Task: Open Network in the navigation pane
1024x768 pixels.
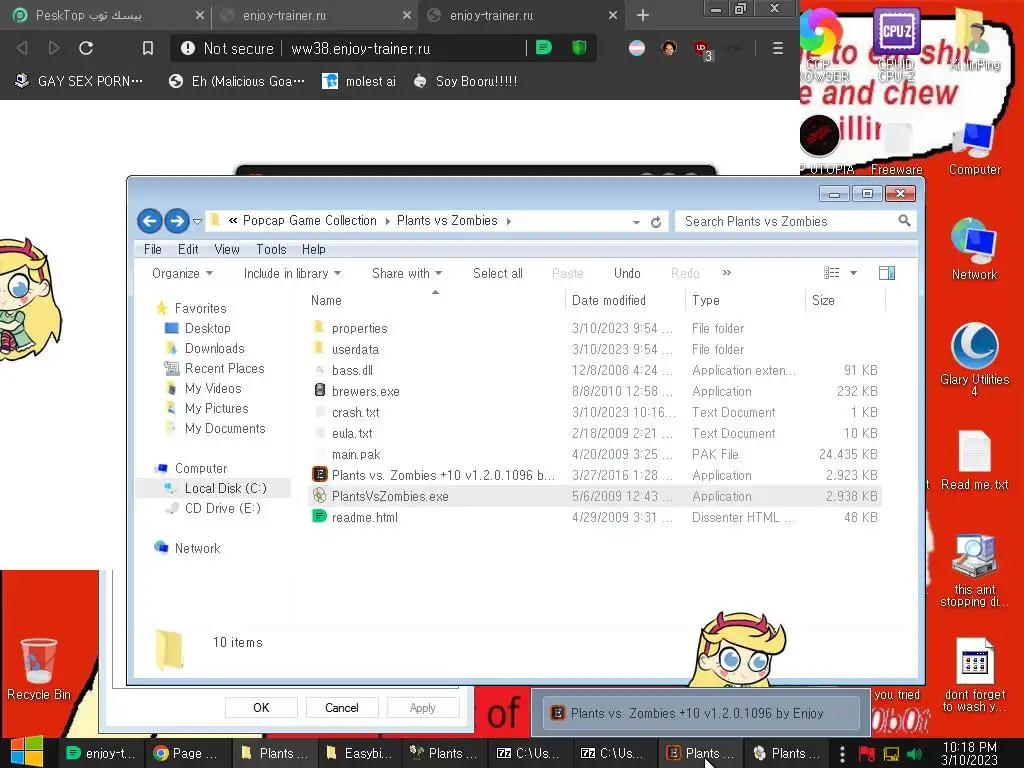Action: tap(197, 549)
